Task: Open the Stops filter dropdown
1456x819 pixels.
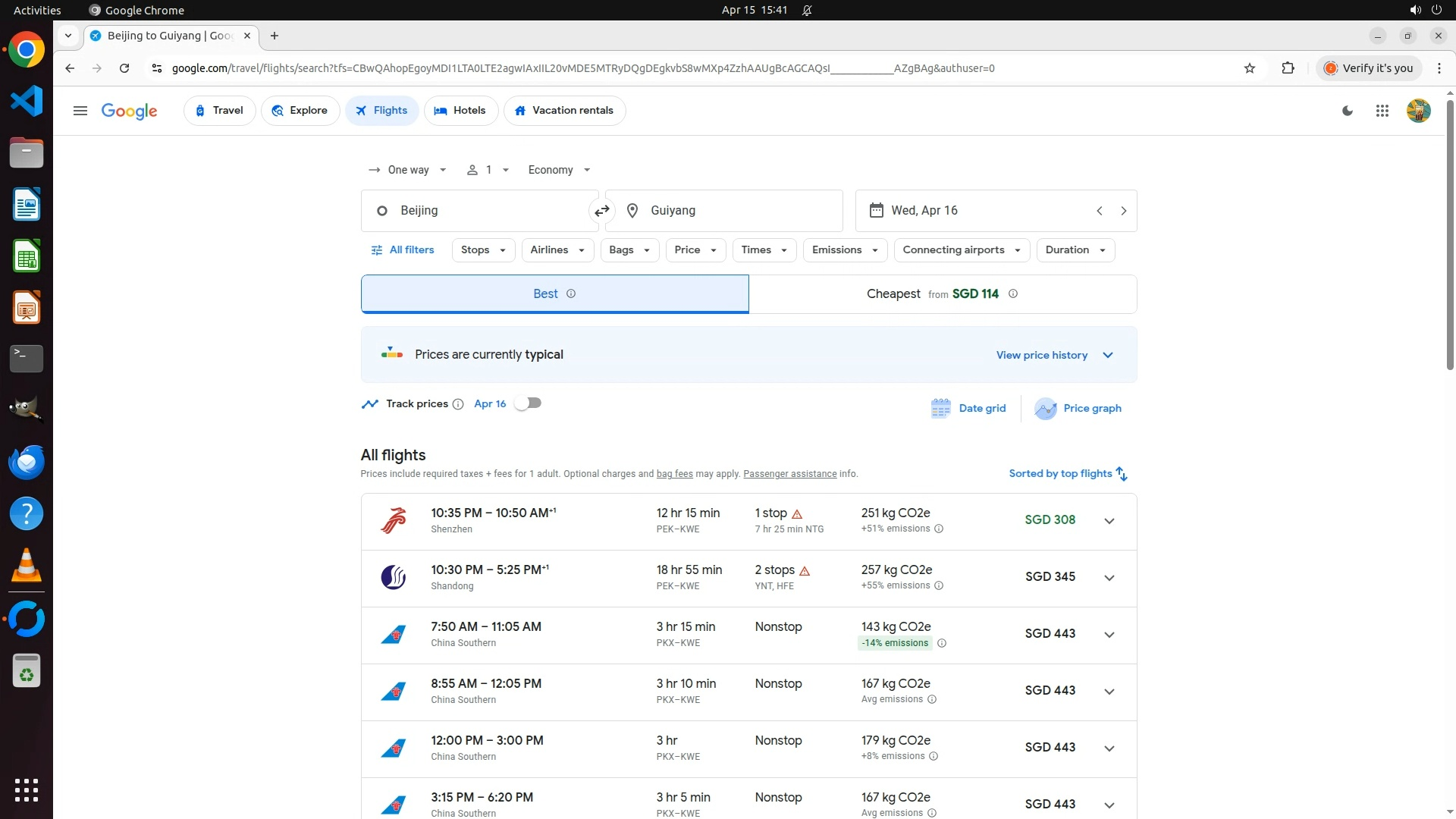Action: (x=483, y=250)
